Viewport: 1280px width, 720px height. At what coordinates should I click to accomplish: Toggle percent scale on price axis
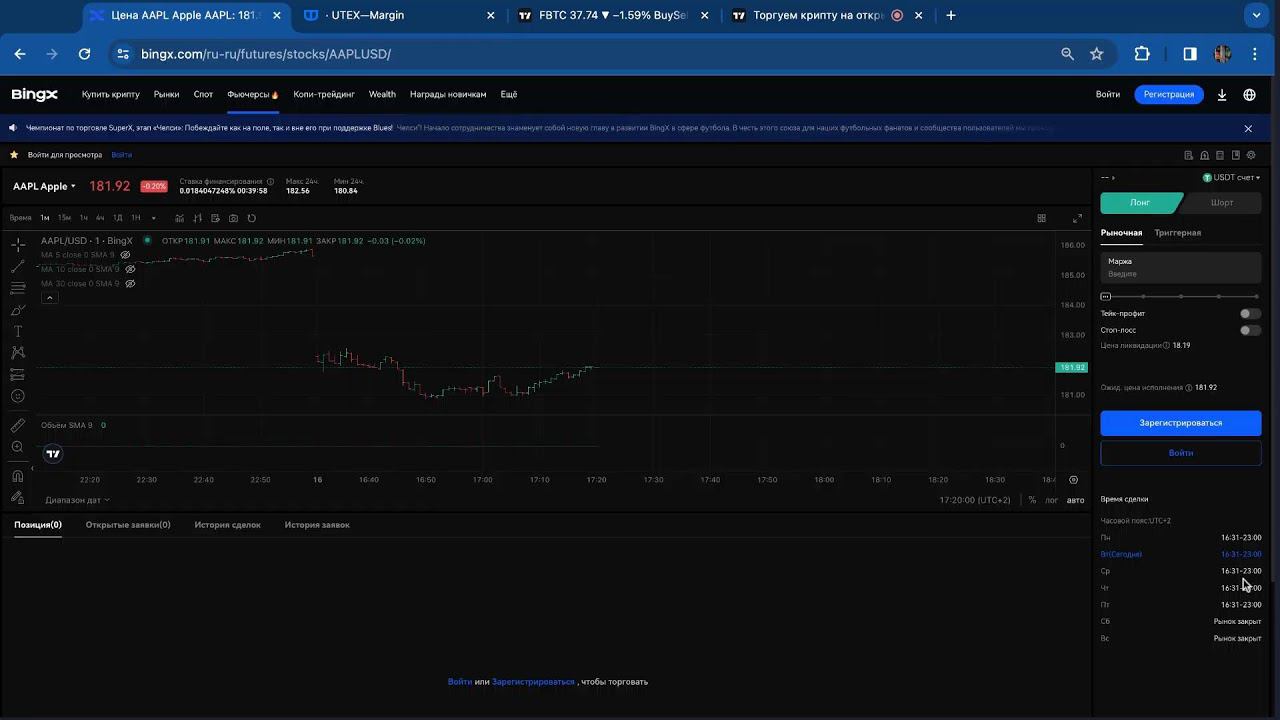(1032, 500)
